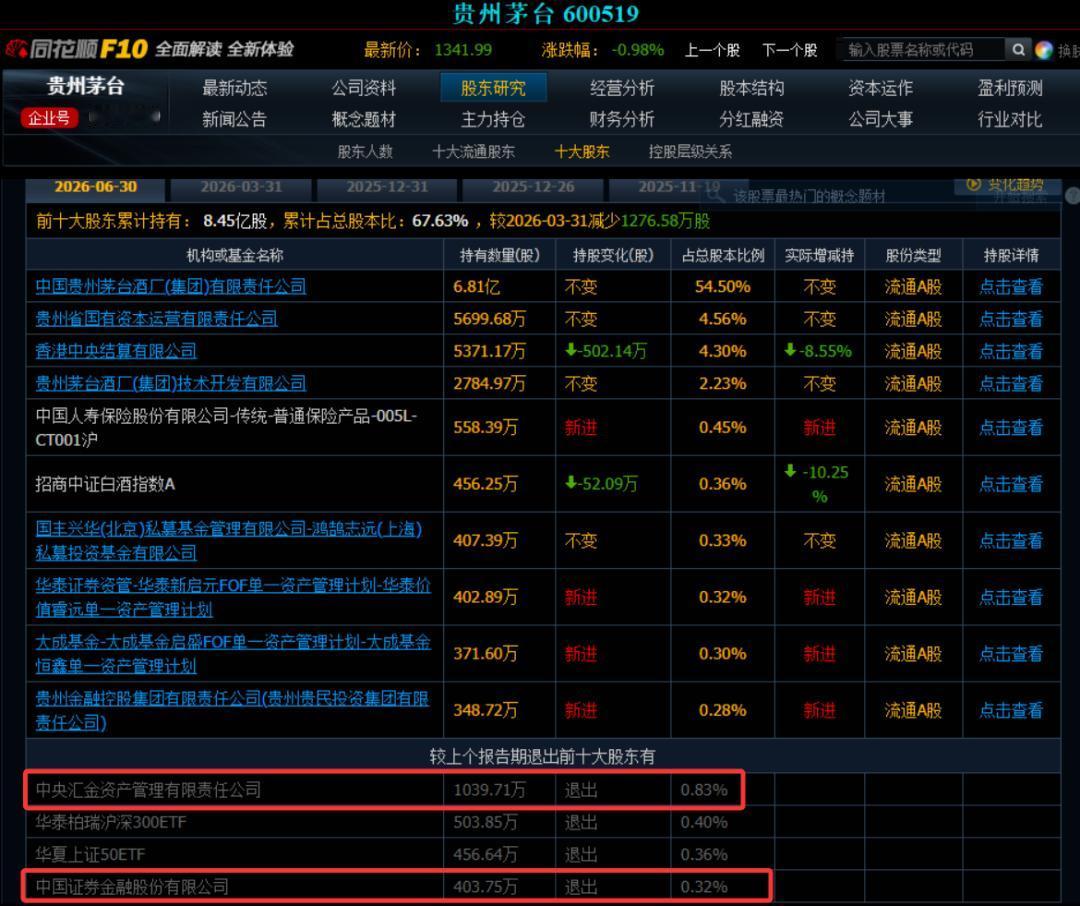Click the 招商中证白酒指数A row name
The image size is (1080, 906).
[x=105, y=484]
